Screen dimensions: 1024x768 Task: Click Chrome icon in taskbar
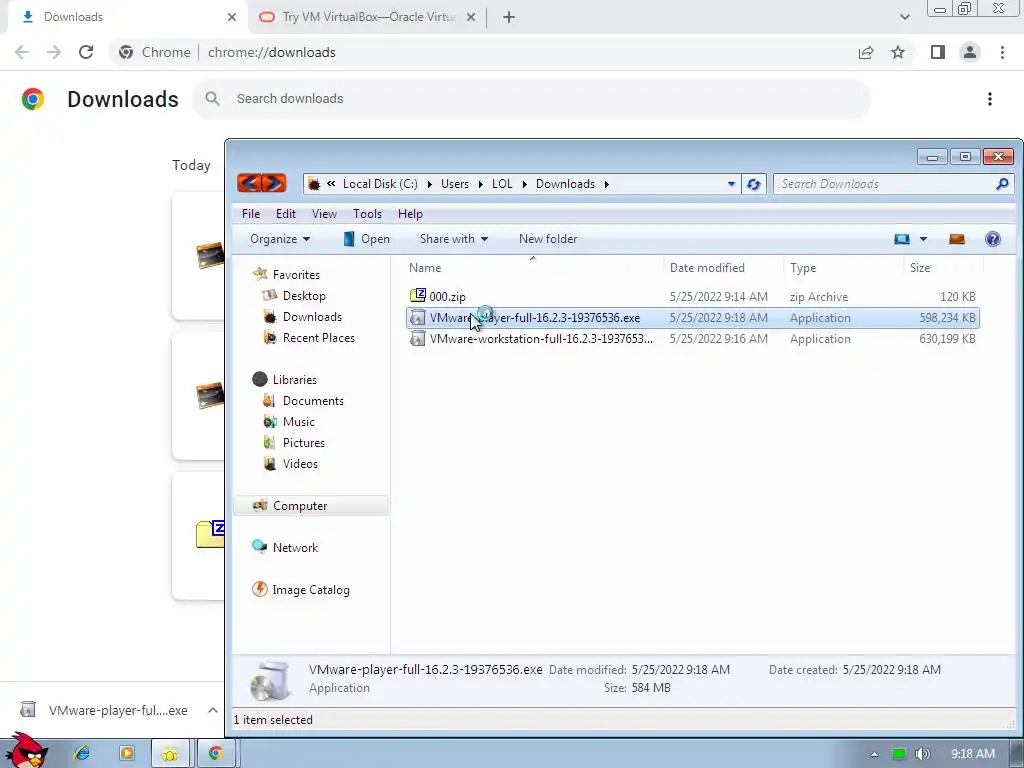tap(216, 753)
